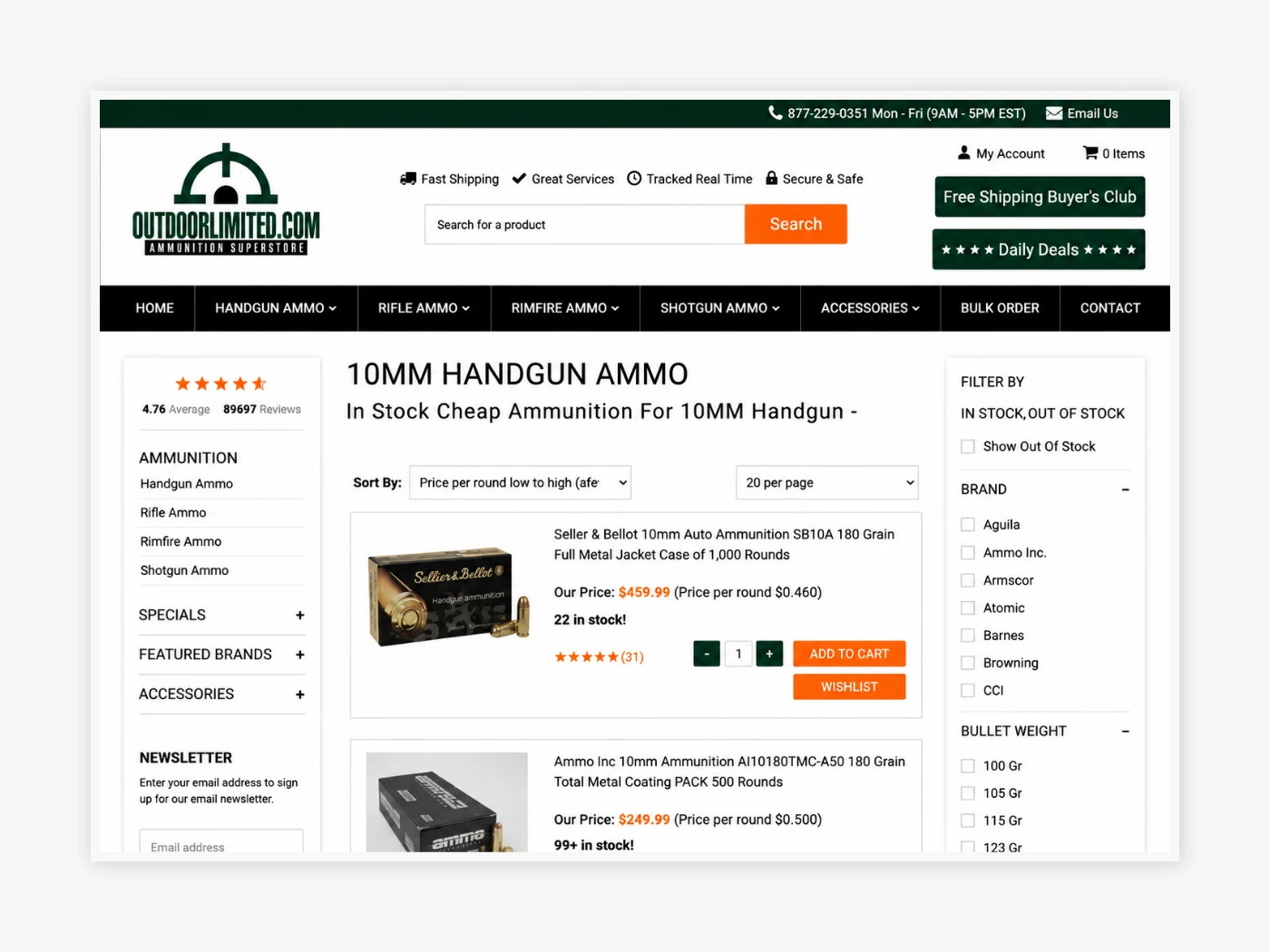Open the Handgun Ammo nav dropdown

tap(276, 308)
